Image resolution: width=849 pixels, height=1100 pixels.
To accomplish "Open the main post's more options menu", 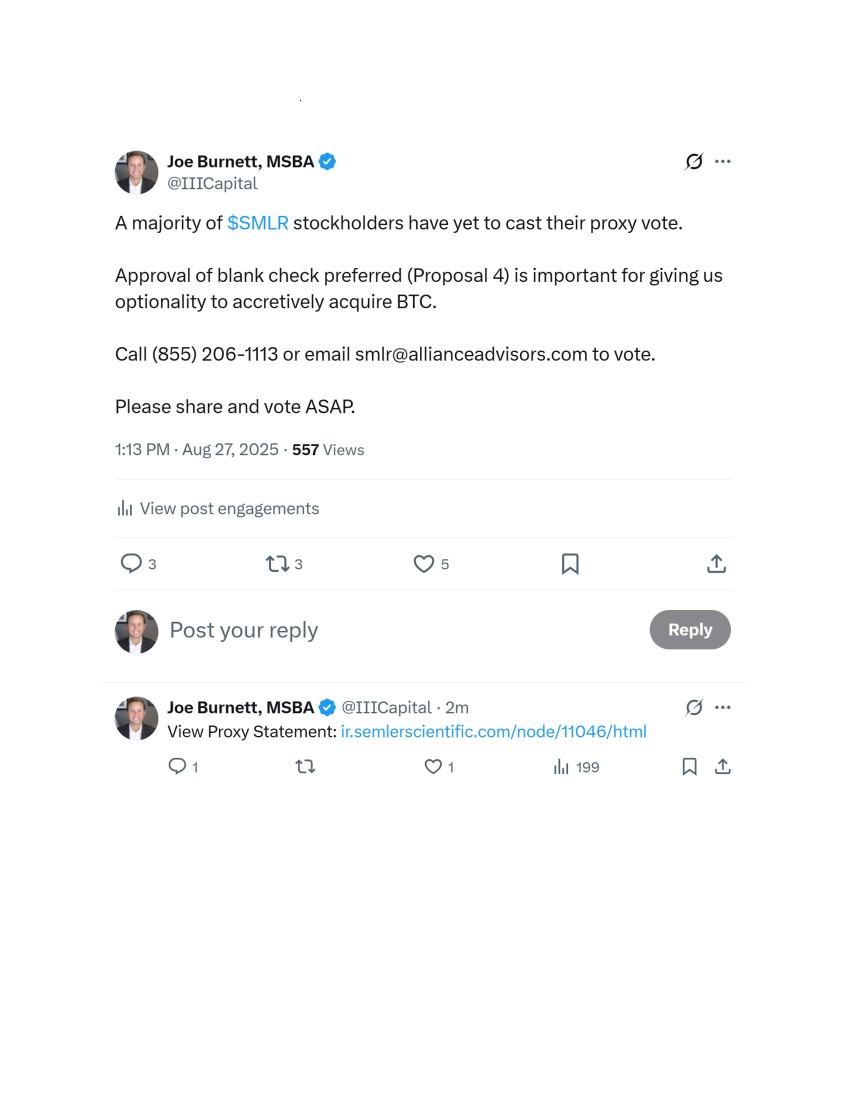I will click(723, 161).
